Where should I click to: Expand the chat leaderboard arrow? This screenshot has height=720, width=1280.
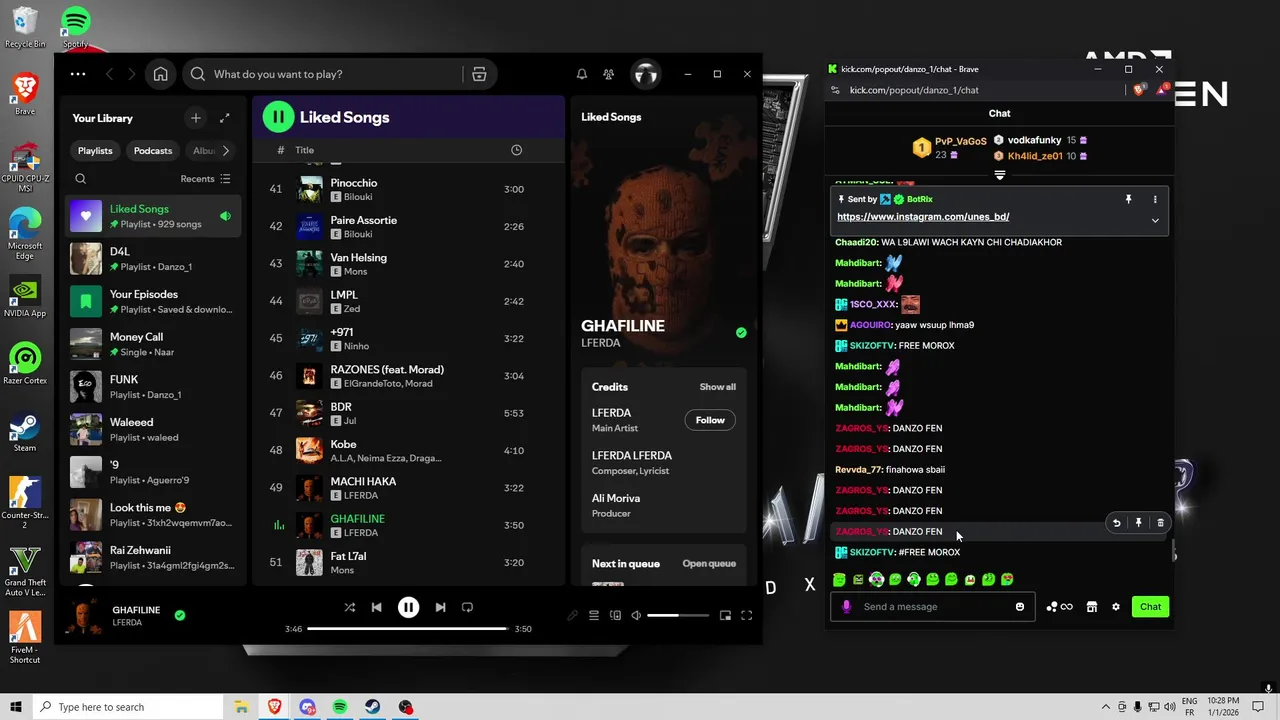999,176
